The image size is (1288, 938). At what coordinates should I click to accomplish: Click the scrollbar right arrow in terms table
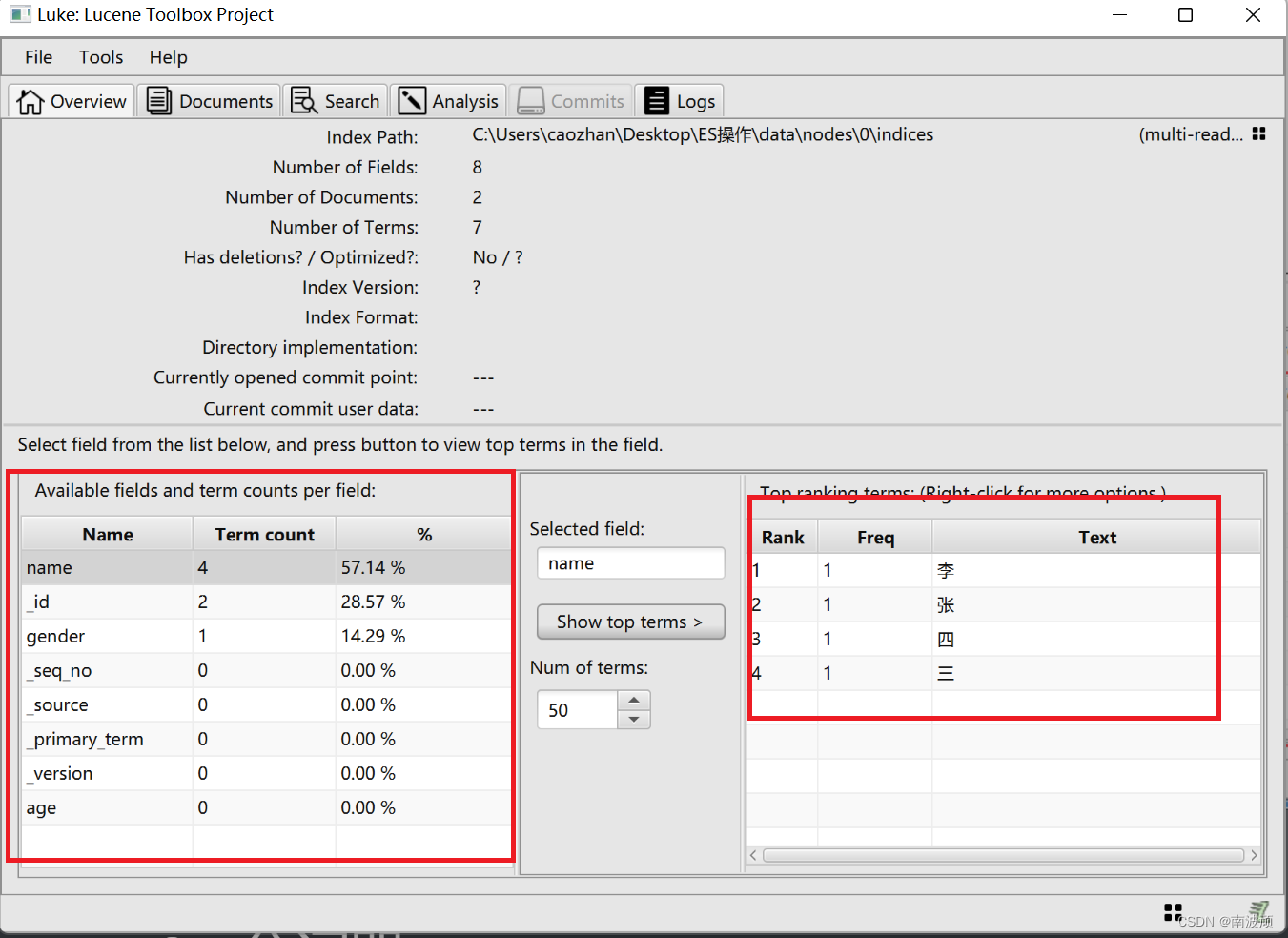pyautogui.click(x=1254, y=855)
